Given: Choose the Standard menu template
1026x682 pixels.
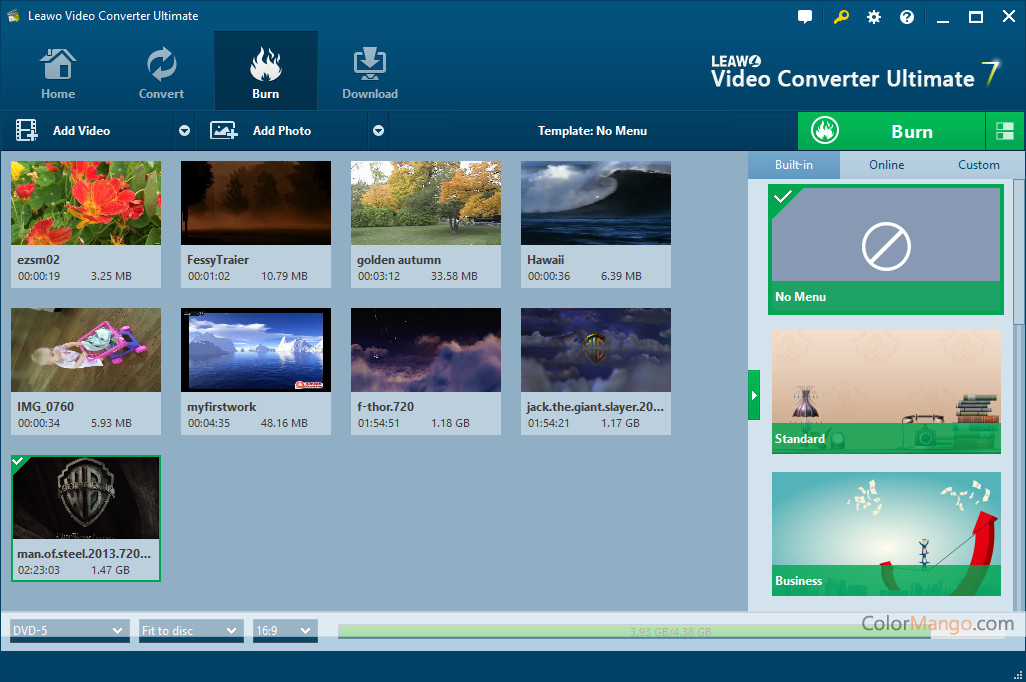Looking at the screenshot, I should tap(886, 391).
